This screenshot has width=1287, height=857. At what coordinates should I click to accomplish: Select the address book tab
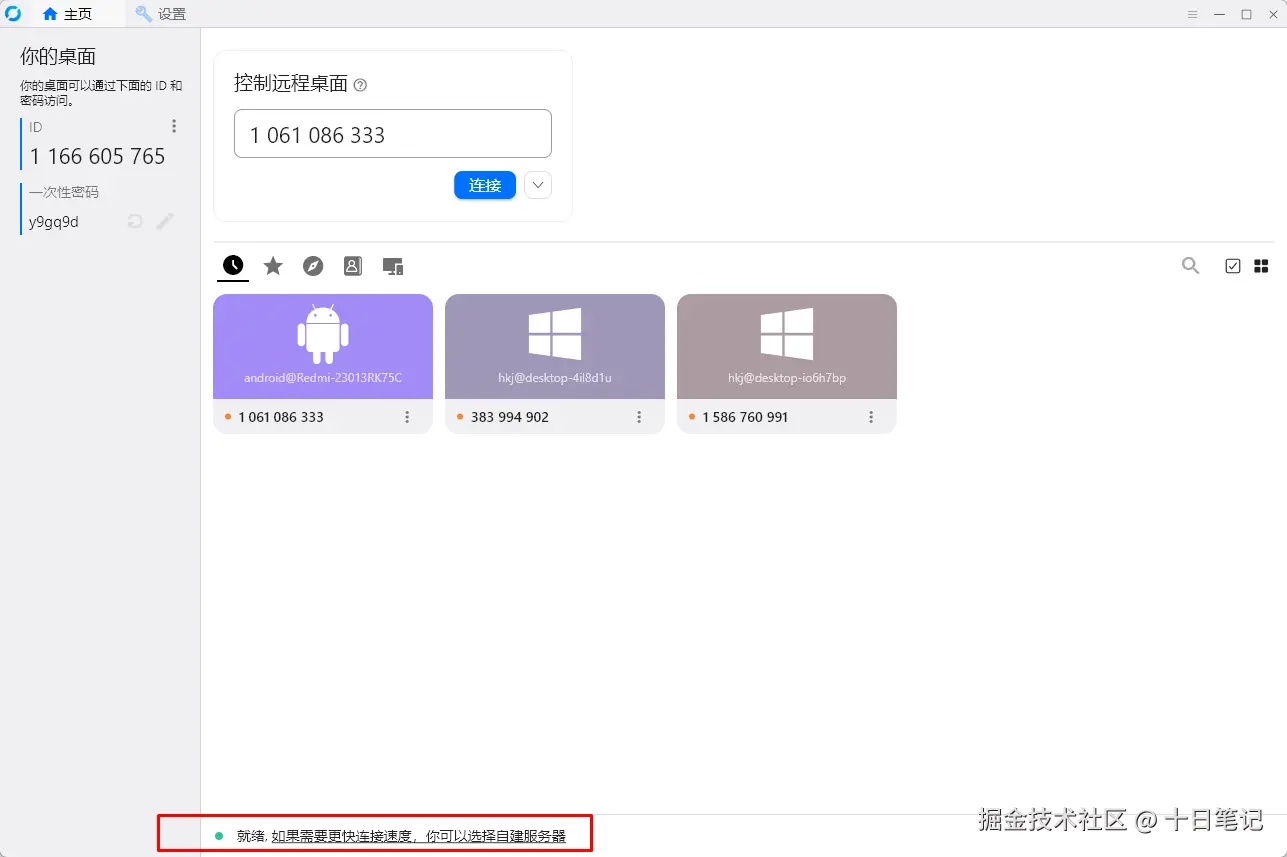tap(353, 266)
